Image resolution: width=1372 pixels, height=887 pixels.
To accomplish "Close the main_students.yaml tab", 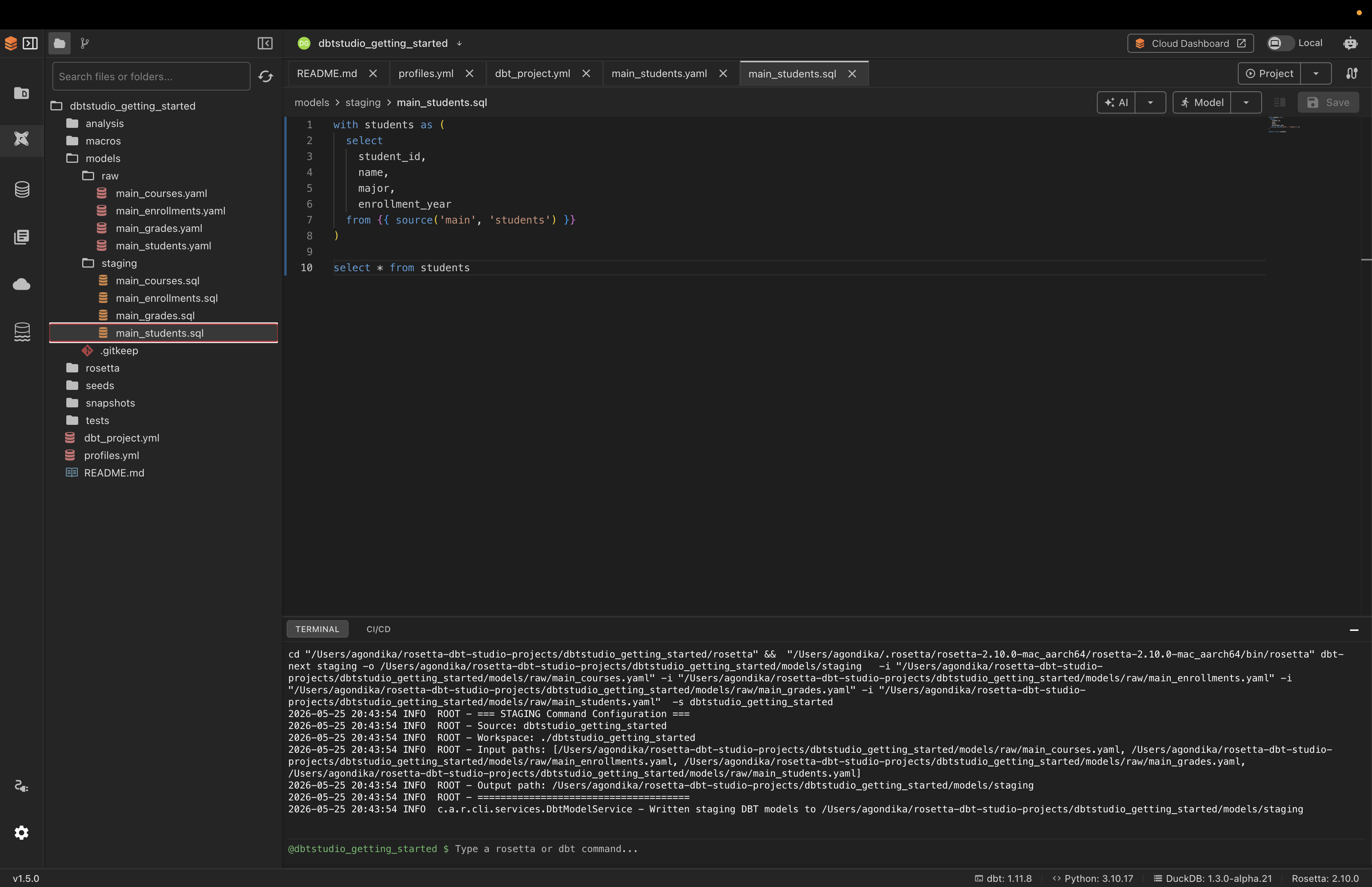I will point(723,74).
